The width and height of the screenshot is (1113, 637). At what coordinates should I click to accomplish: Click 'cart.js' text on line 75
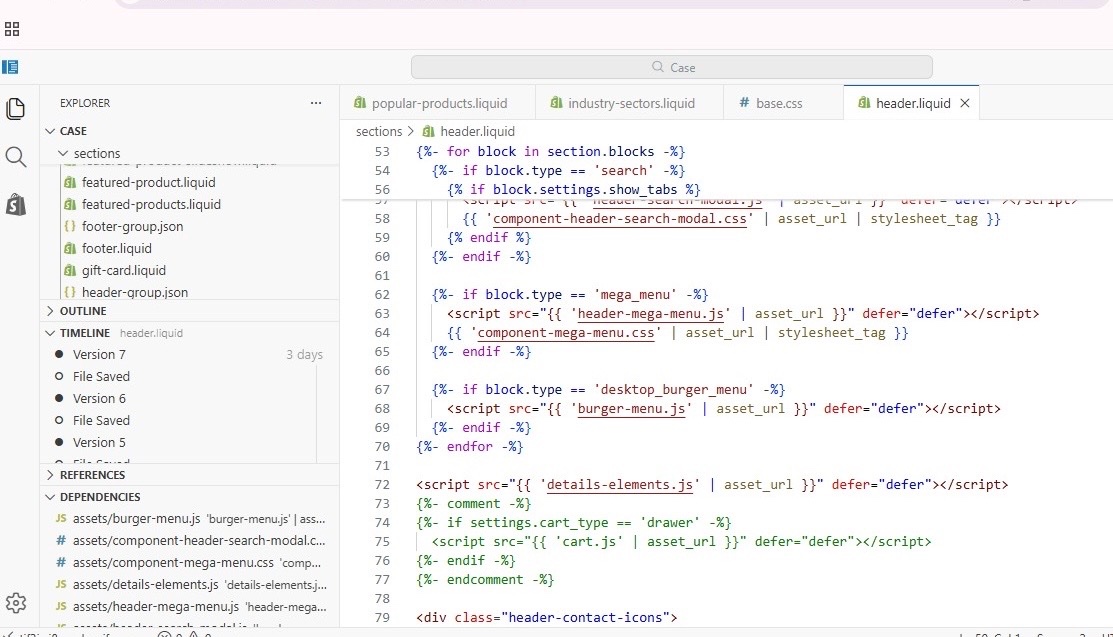(586, 542)
